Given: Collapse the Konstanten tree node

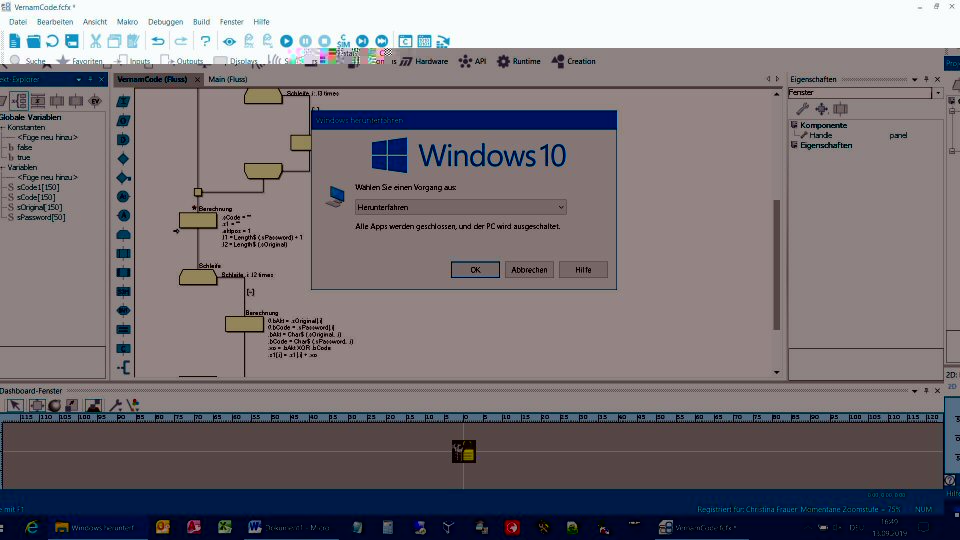Looking at the screenshot, I should pos(3,127).
